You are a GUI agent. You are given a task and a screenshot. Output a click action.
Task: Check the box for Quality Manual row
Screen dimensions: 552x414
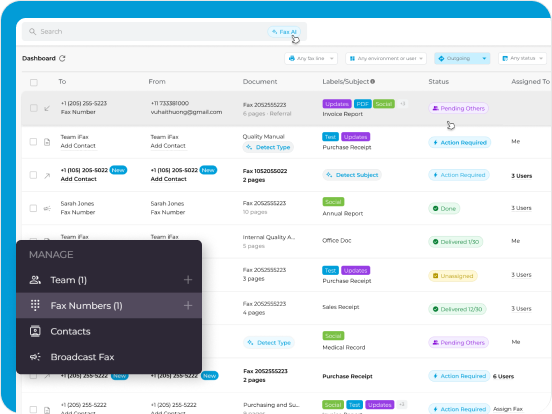point(33,142)
